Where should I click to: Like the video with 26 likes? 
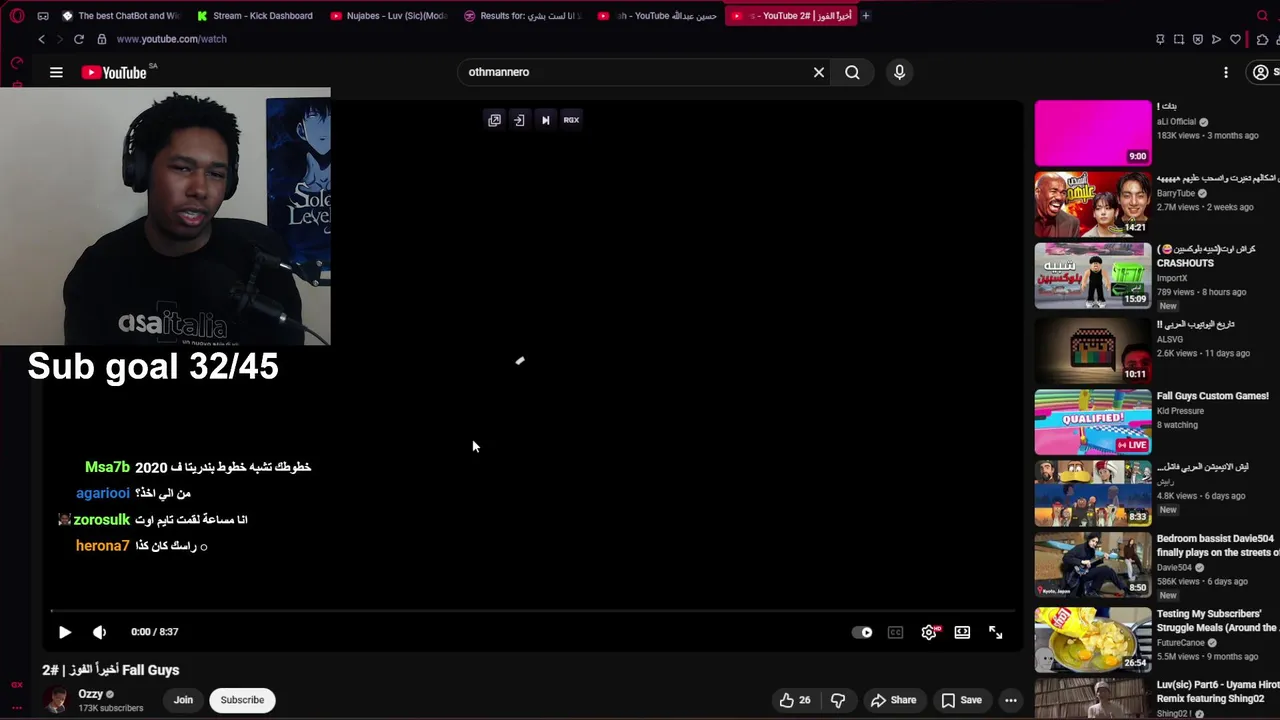coord(796,700)
